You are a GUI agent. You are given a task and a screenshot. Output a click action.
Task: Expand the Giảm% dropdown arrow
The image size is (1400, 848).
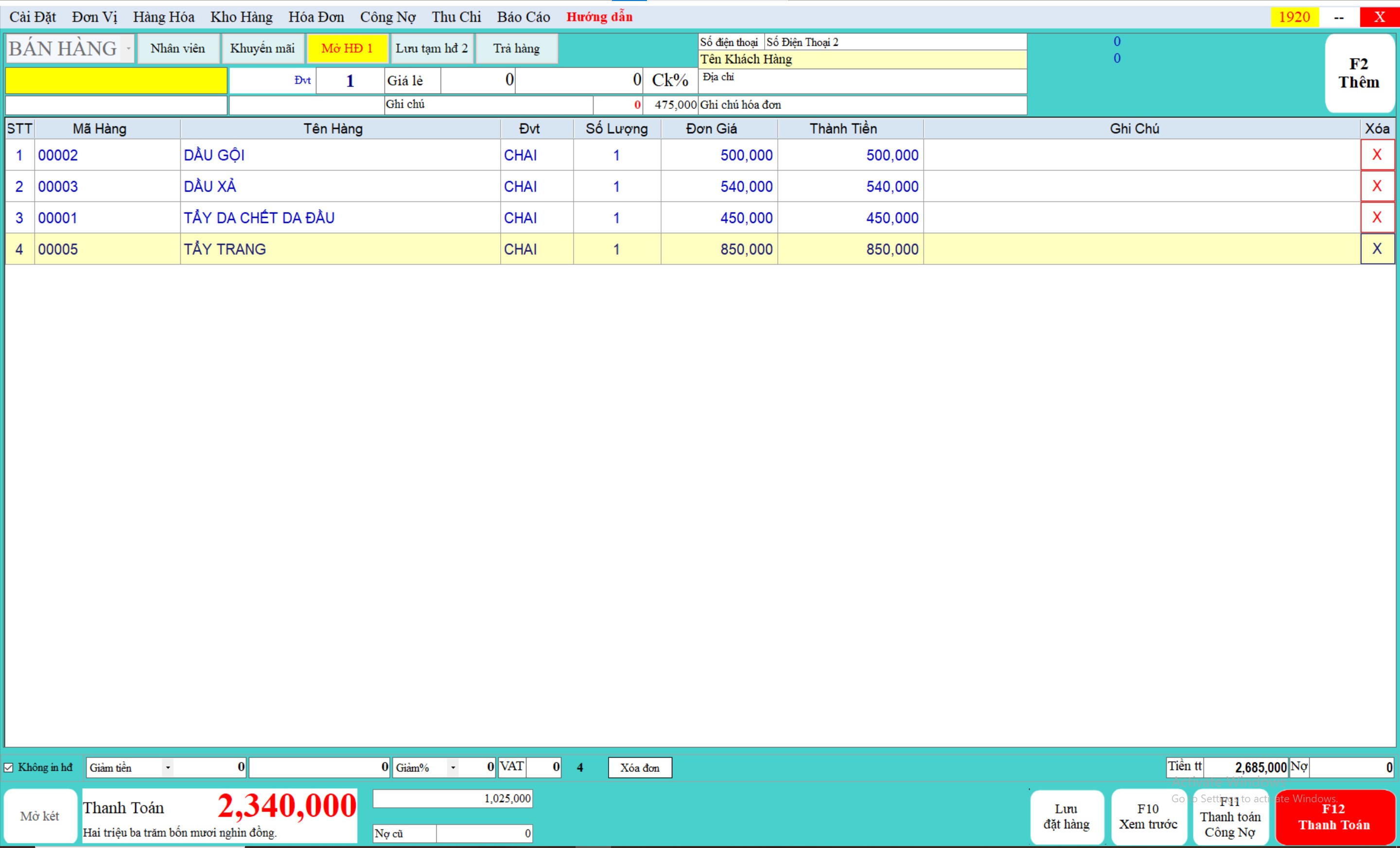pyautogui.click(x=453, y=767)
